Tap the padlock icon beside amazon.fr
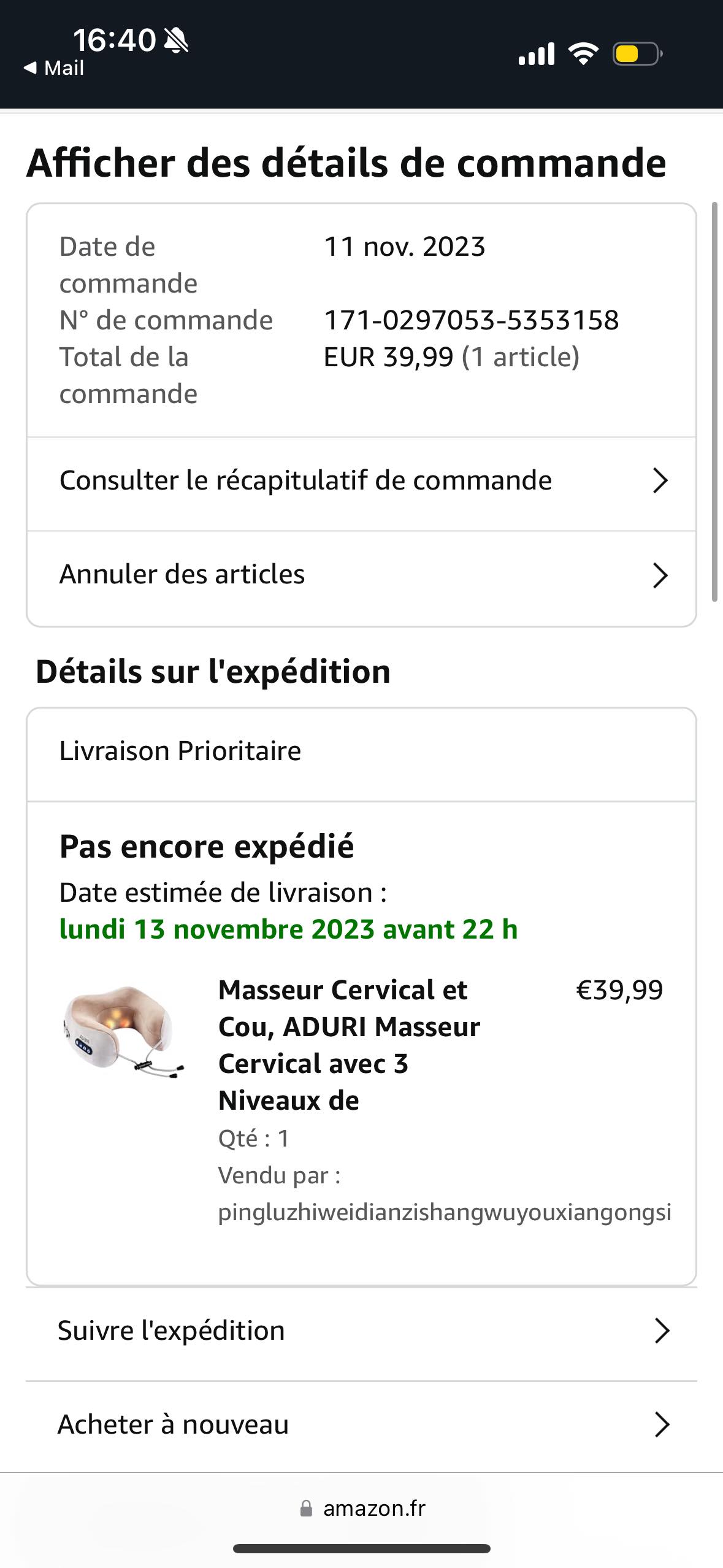The image size is (723, 1568). (x=306, y=1508)
